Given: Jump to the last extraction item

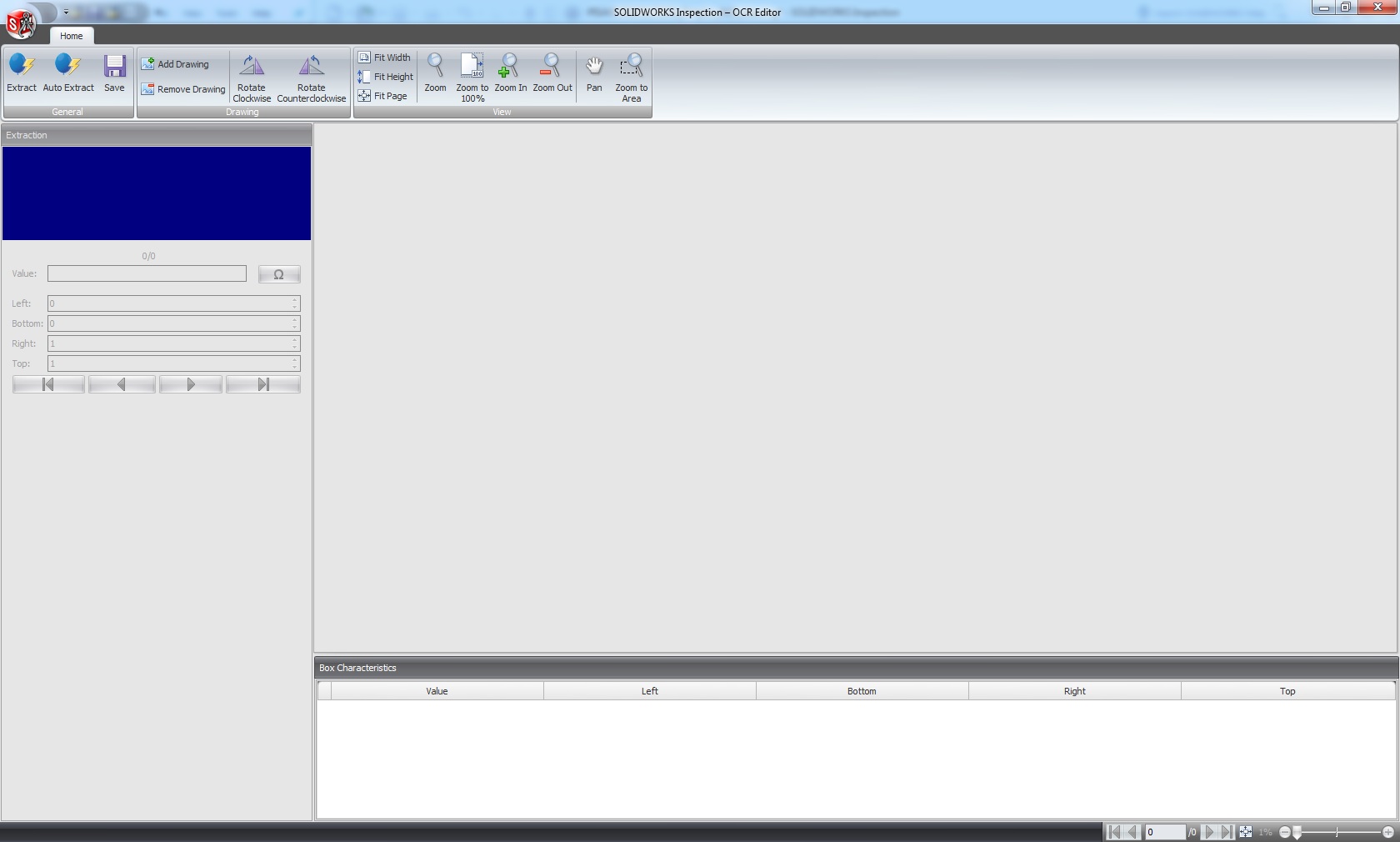Looking at the screenshot, I should [x=263, y=384].
